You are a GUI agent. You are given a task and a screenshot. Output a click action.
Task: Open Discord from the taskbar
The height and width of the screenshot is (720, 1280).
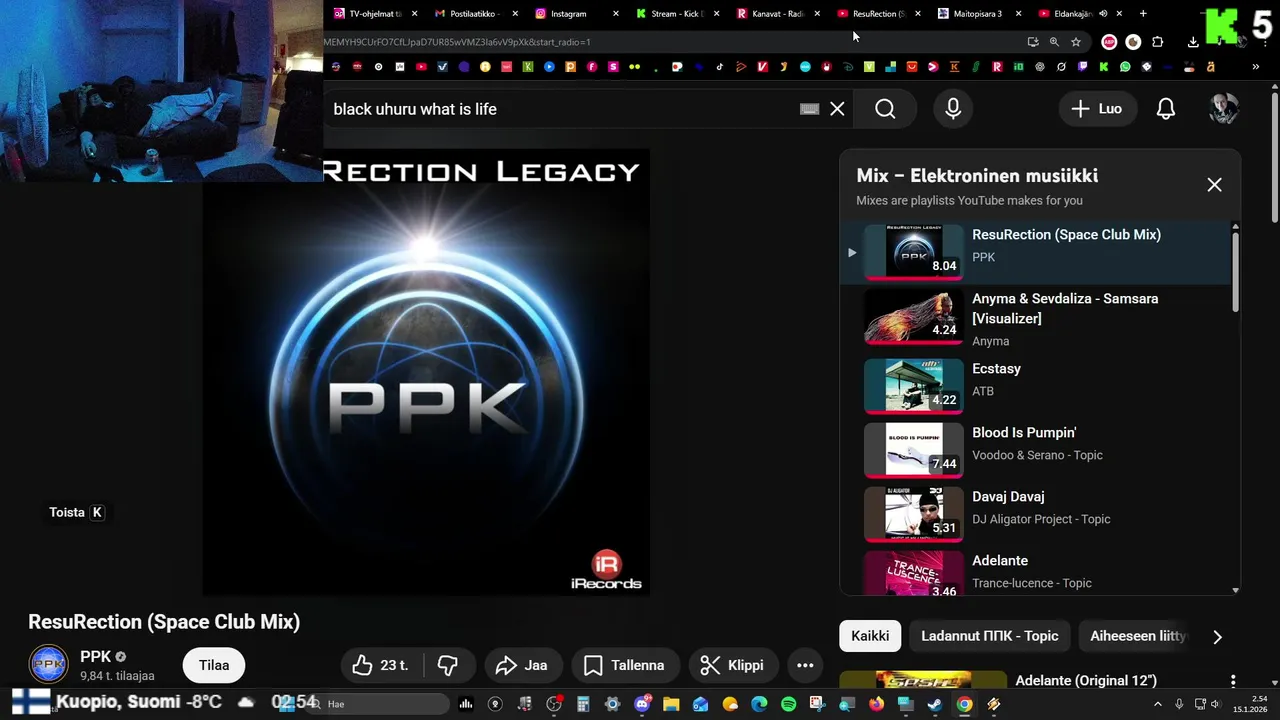(x=642, y=704)
